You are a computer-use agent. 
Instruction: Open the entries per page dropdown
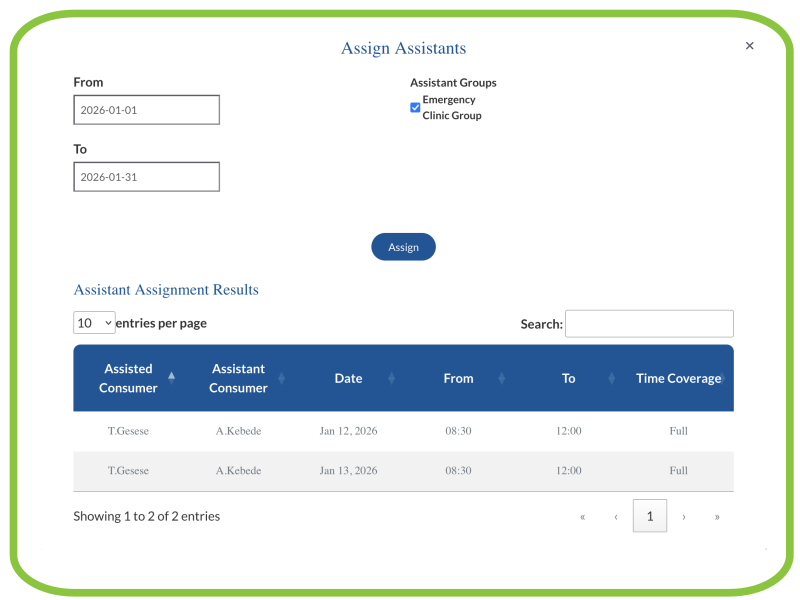[x=94, y=322]
